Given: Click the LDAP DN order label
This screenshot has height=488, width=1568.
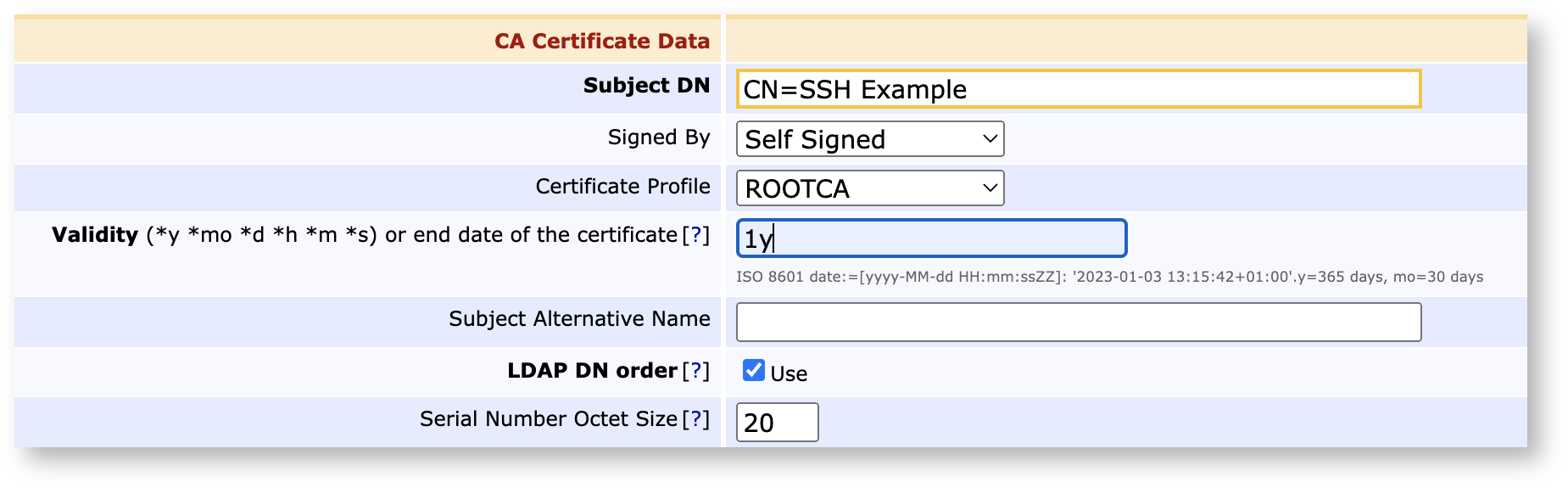Looking at the screenshot, I should [592, 371].
